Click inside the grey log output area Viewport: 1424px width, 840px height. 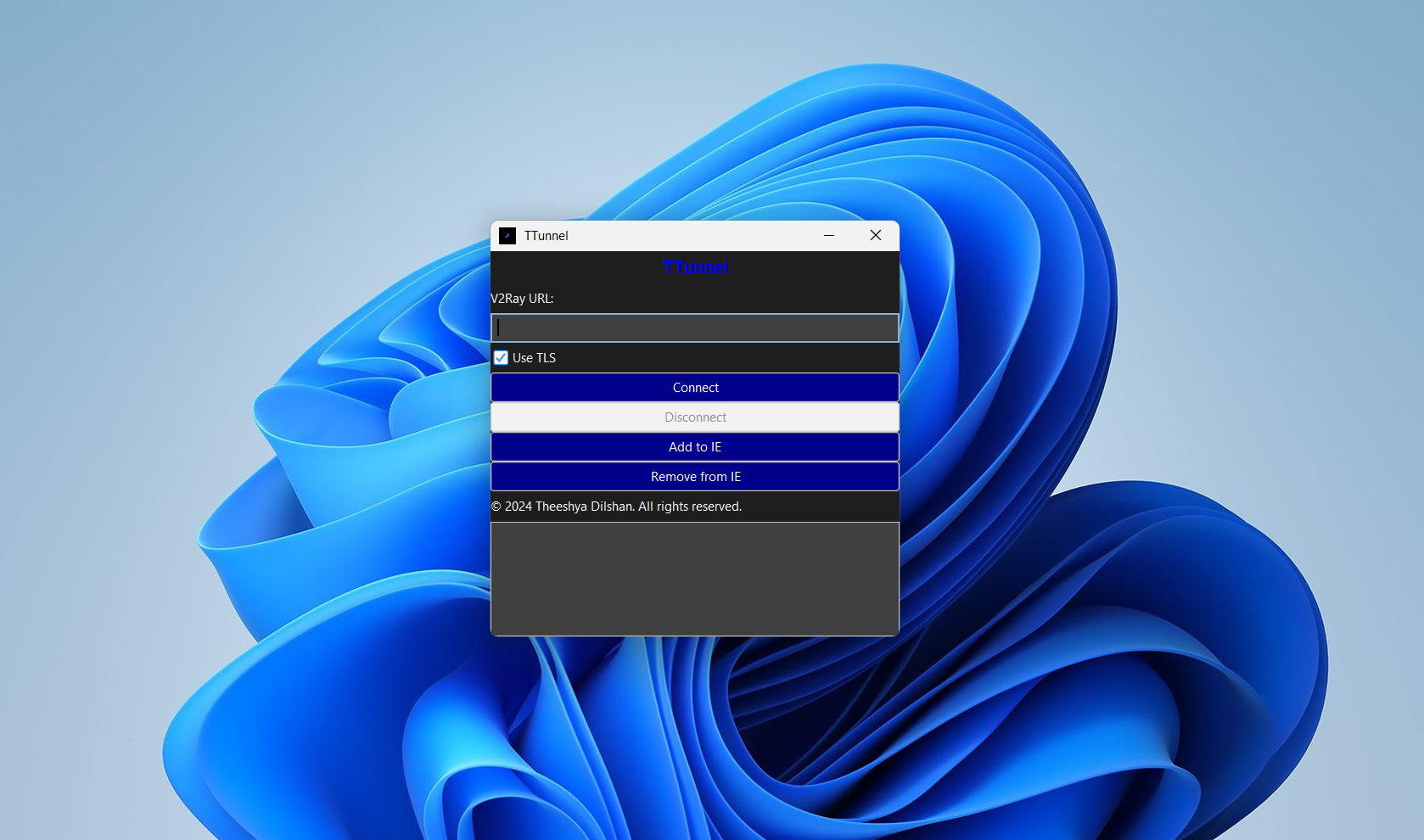coord(694,579)
